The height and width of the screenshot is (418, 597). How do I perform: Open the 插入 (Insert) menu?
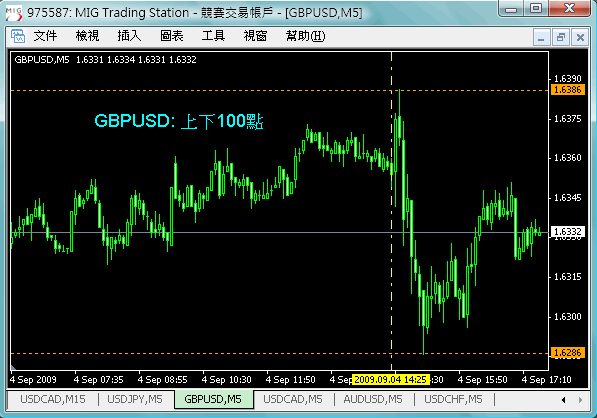(x=129, y=36)
